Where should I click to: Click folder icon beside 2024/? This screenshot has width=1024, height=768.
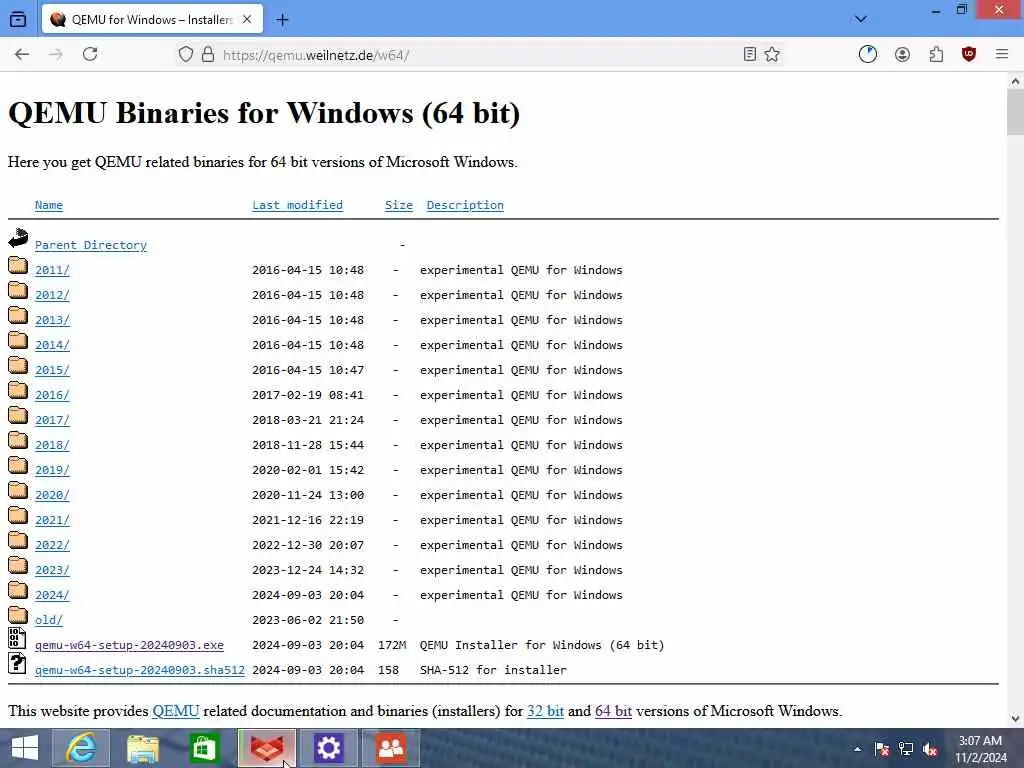pos(18,590)
